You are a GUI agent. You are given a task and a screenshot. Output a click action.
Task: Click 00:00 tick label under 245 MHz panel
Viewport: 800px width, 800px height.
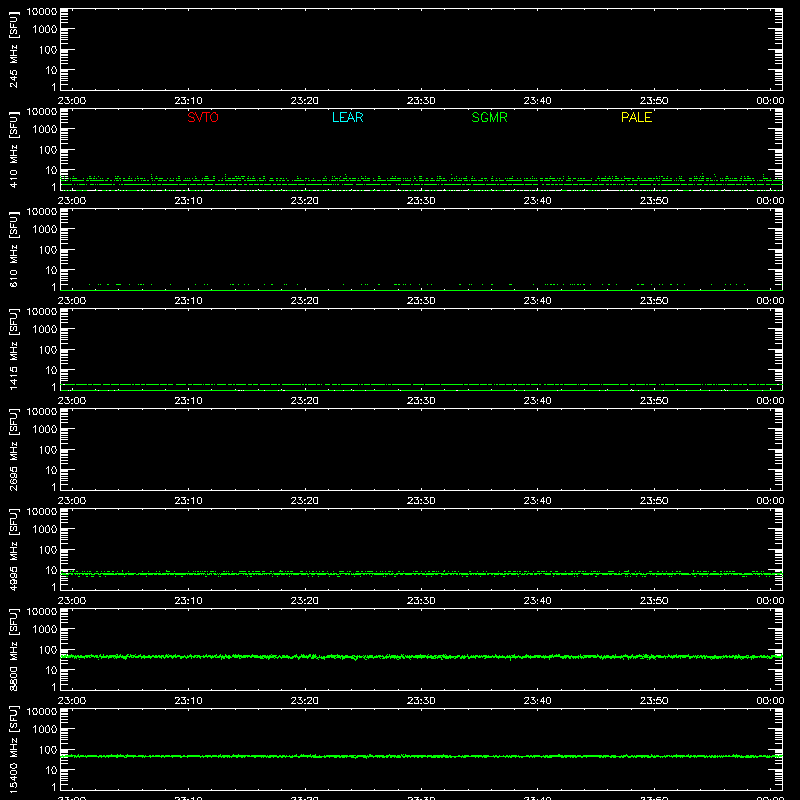coord(770,101)
